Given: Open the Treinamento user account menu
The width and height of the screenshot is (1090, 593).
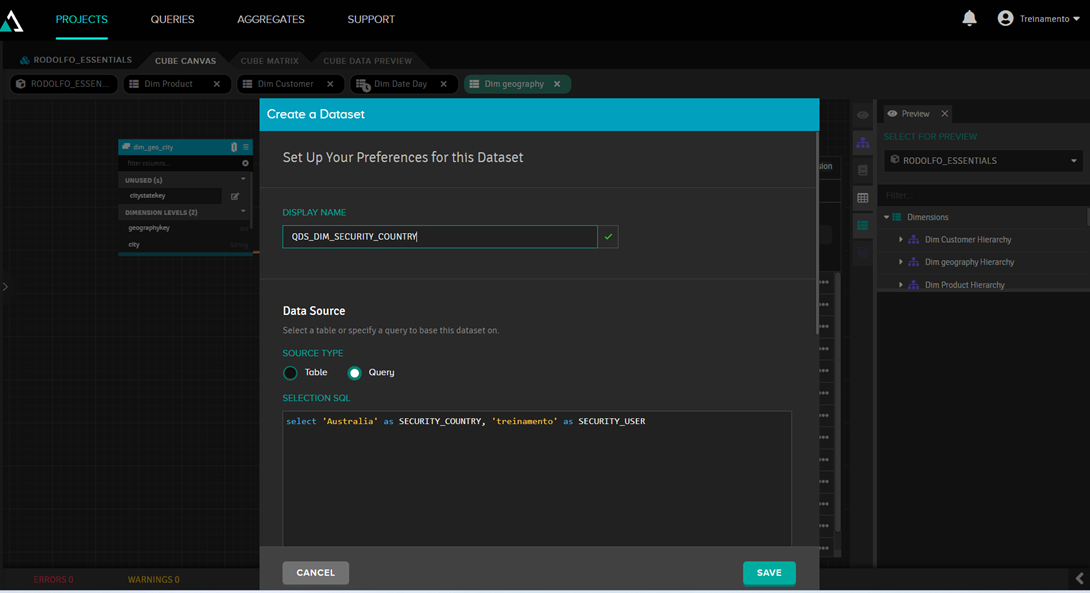Looking at the screenshot, I should [1038, 19].
